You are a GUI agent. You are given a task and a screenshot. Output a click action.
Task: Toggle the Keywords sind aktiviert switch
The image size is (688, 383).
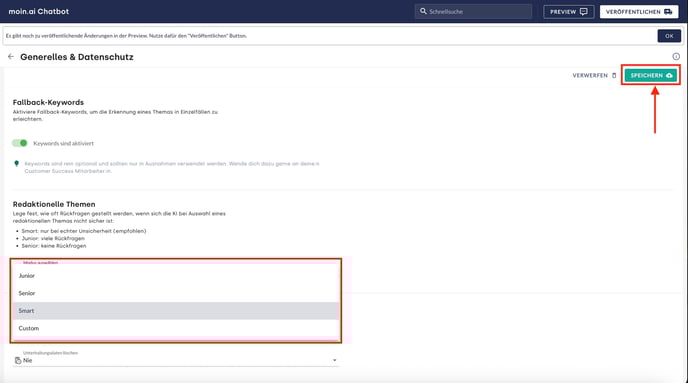pyautogui.click(x=20, y=143)
